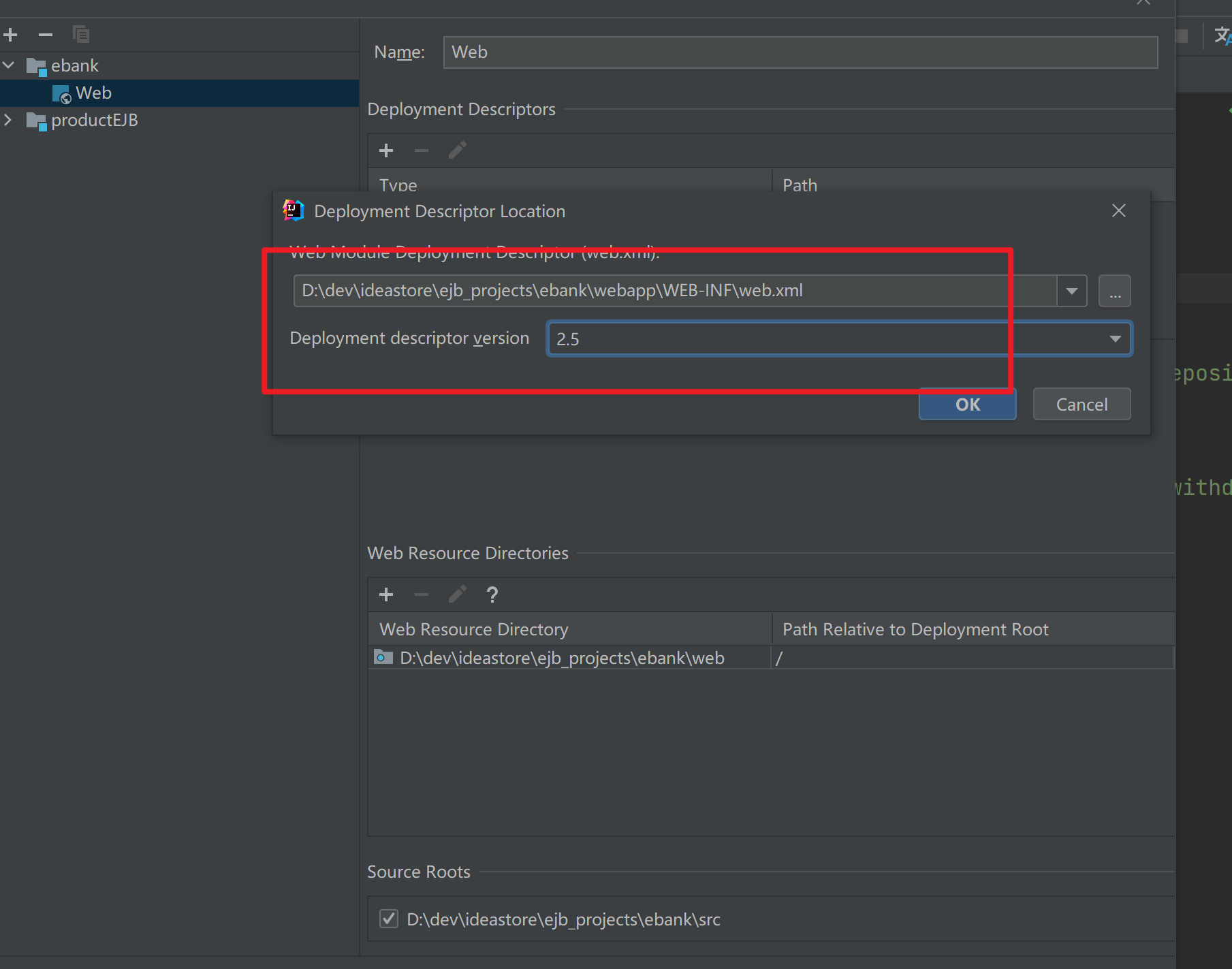Add a web resource directory with the plus icon
The image size is (1232, 969).
coord(386,594)
